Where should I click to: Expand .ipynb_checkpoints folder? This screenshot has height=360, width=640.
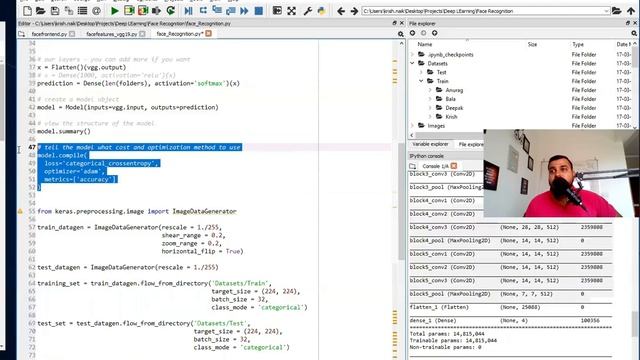(x=412, y=54)
